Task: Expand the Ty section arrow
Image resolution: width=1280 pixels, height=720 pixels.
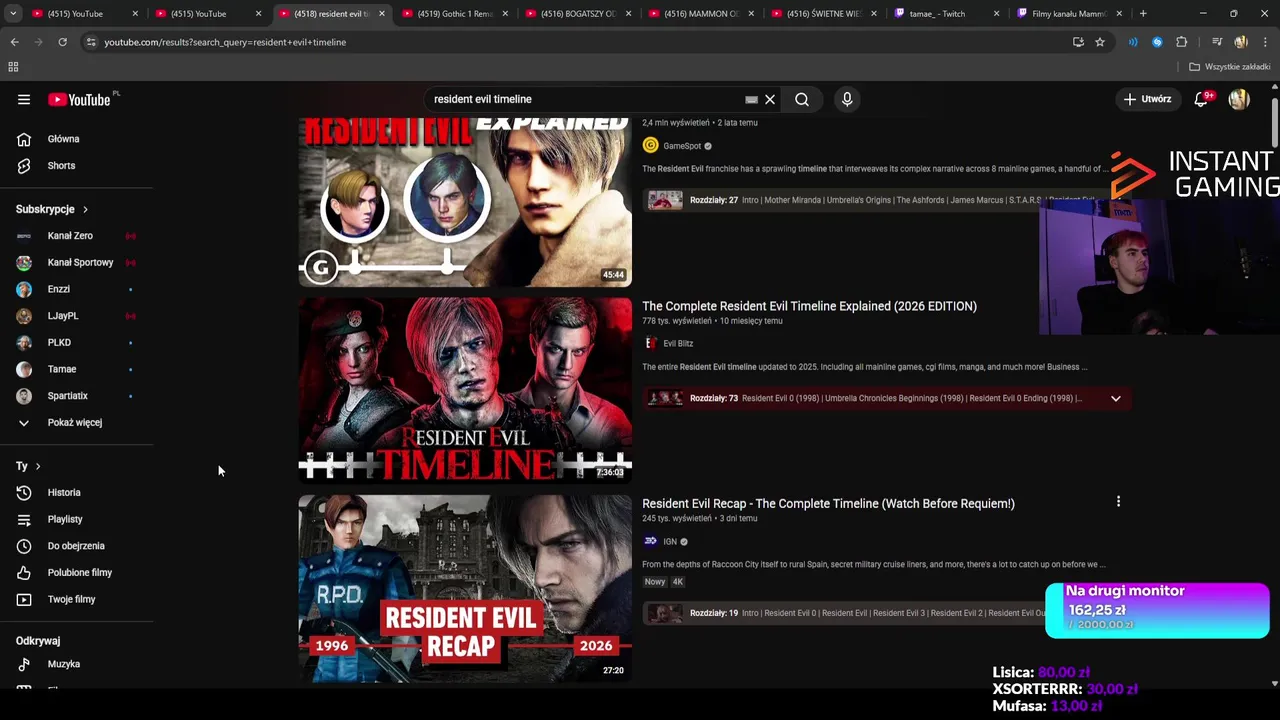Action: click(x=38, y=466)
